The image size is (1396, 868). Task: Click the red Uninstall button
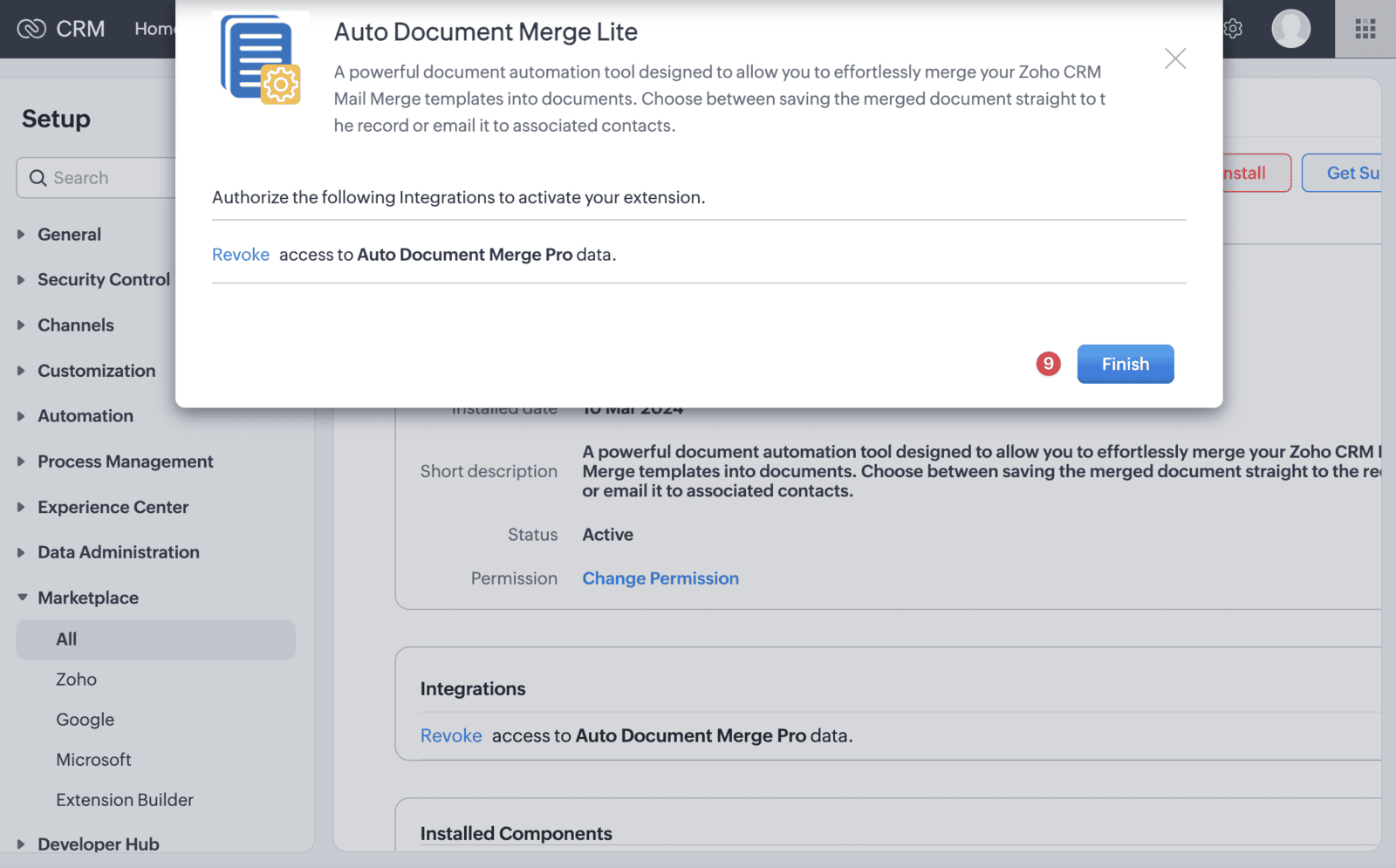coord(1256,173)
